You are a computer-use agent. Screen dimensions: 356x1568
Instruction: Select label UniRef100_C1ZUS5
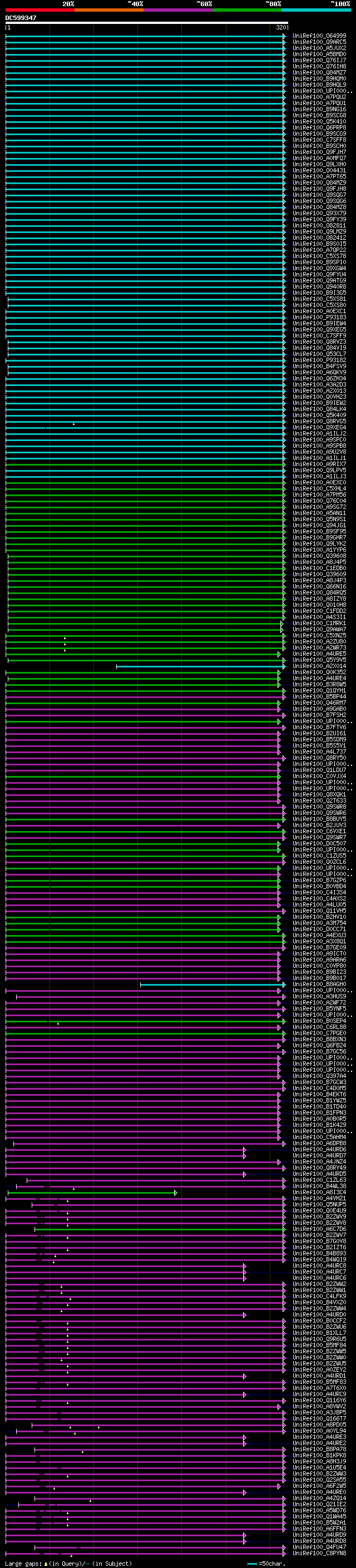tap(319, 856)
